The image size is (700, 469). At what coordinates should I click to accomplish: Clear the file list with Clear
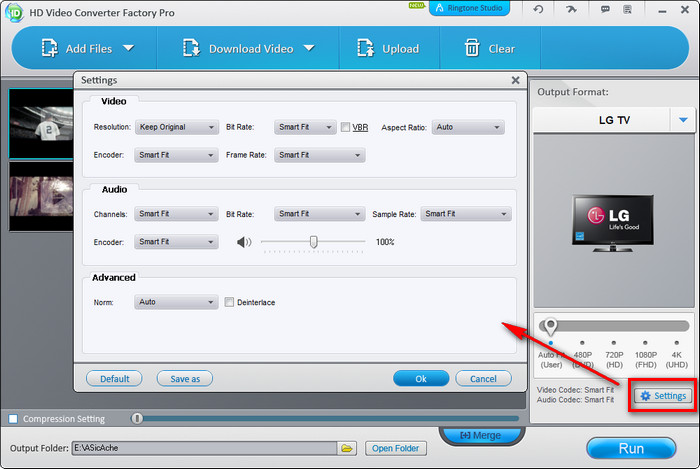click(x=489, y=48)
